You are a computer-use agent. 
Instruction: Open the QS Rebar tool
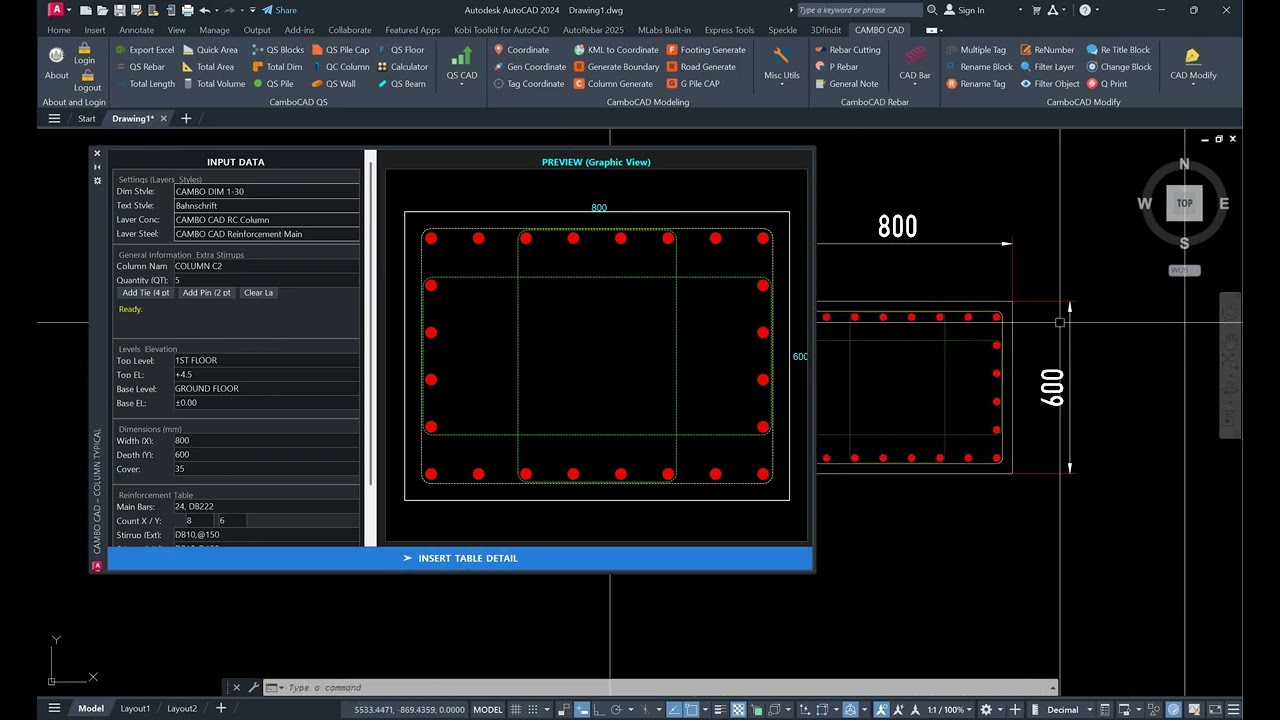140,67
